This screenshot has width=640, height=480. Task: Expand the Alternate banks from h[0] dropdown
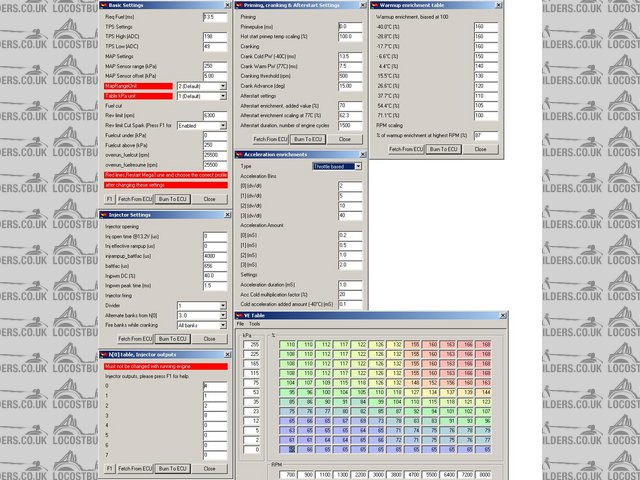(223, 316)
